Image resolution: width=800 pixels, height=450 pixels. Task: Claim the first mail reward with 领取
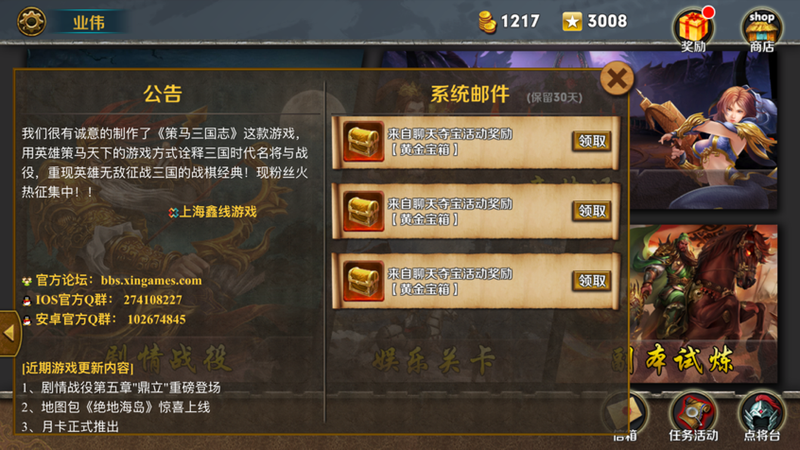click(x=592, y=141)
